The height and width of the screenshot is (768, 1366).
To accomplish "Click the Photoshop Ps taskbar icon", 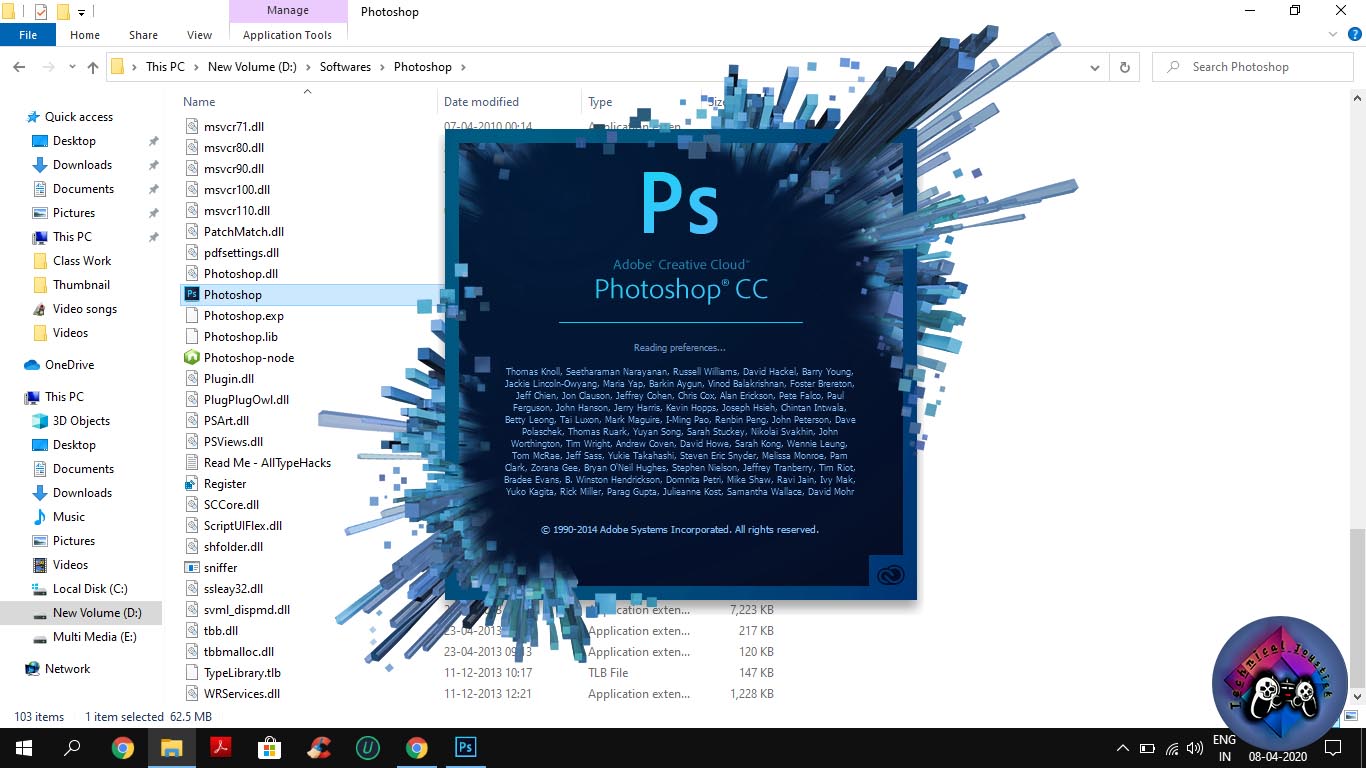I will tap(465, 748).
